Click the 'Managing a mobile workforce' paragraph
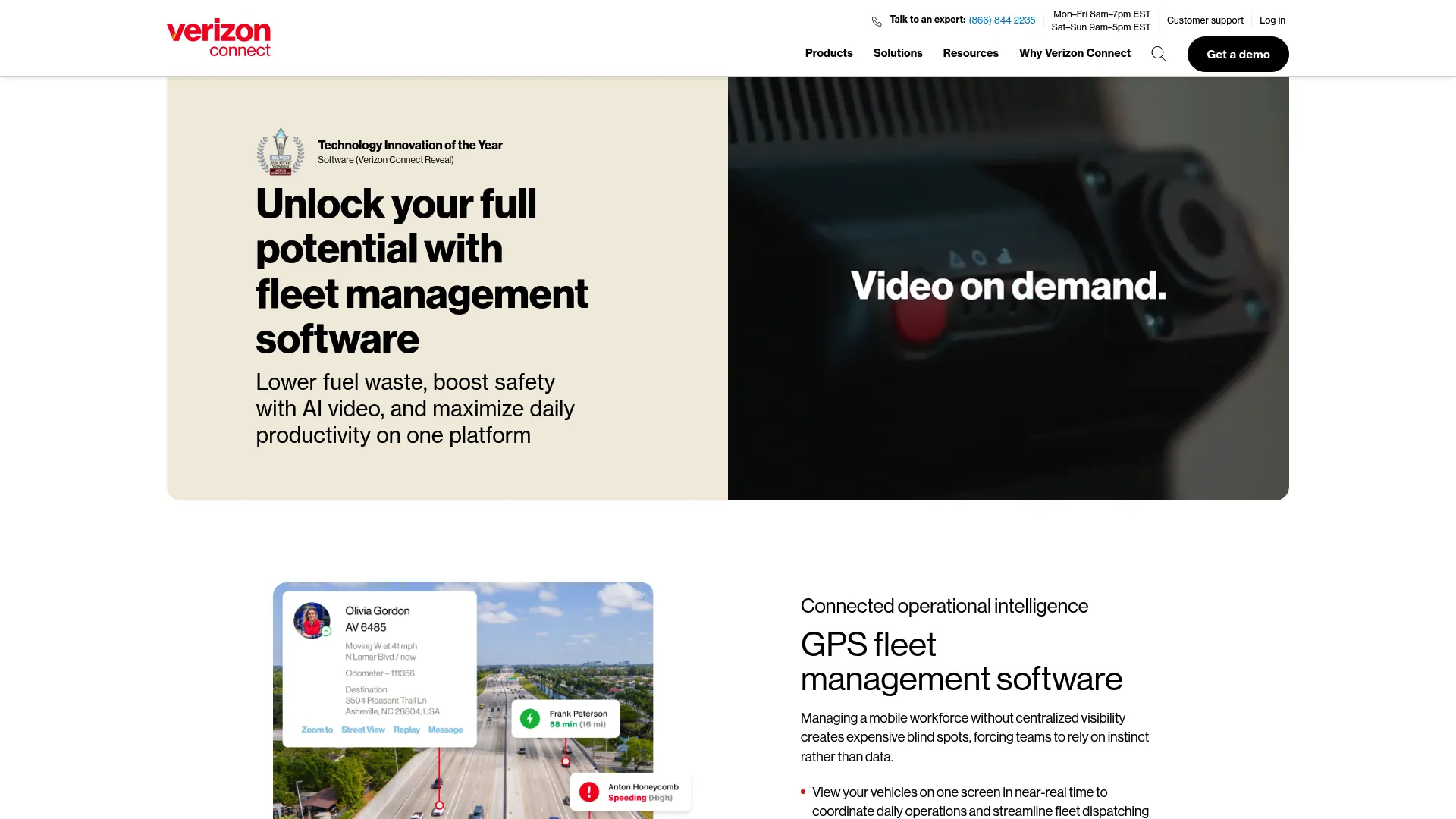Image resolution: width=1456 pixels, height=819 pixels. (974, 737)
